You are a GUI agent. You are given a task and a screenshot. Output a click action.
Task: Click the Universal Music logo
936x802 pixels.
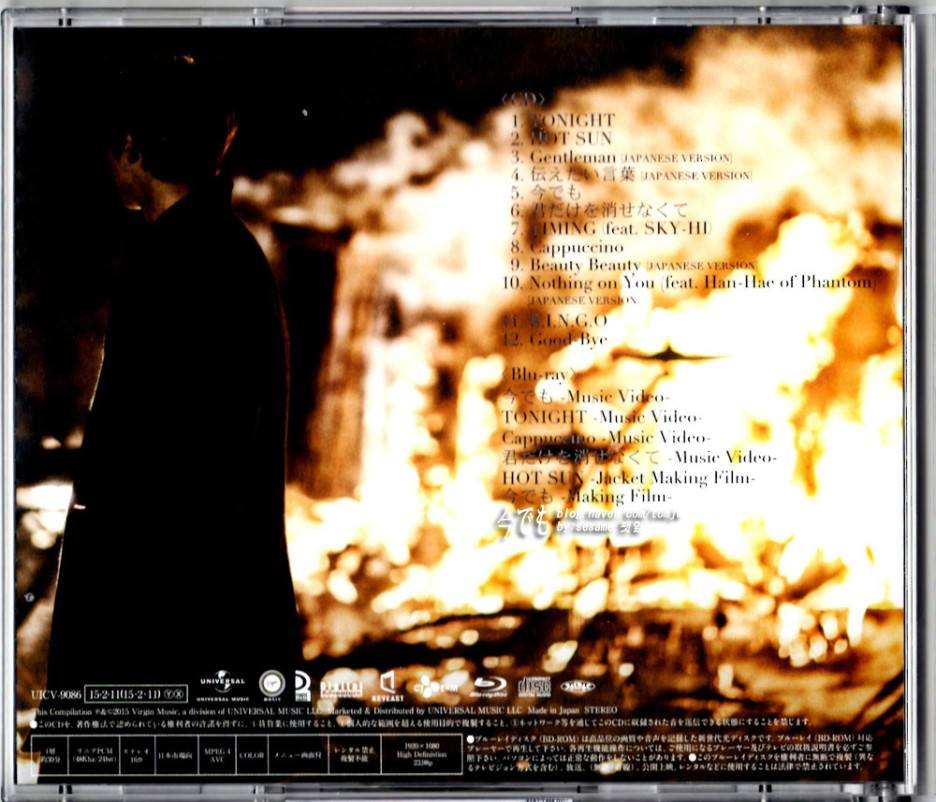coord(222,686)
